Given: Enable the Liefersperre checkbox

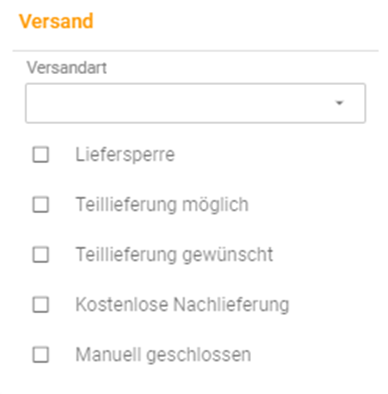Looking at the screenshot, I should (41, 155).
